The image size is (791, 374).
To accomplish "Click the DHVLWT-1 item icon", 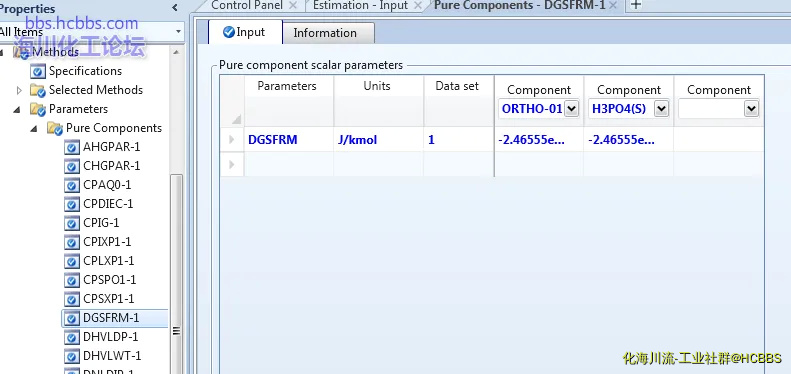I will (72, 356).
